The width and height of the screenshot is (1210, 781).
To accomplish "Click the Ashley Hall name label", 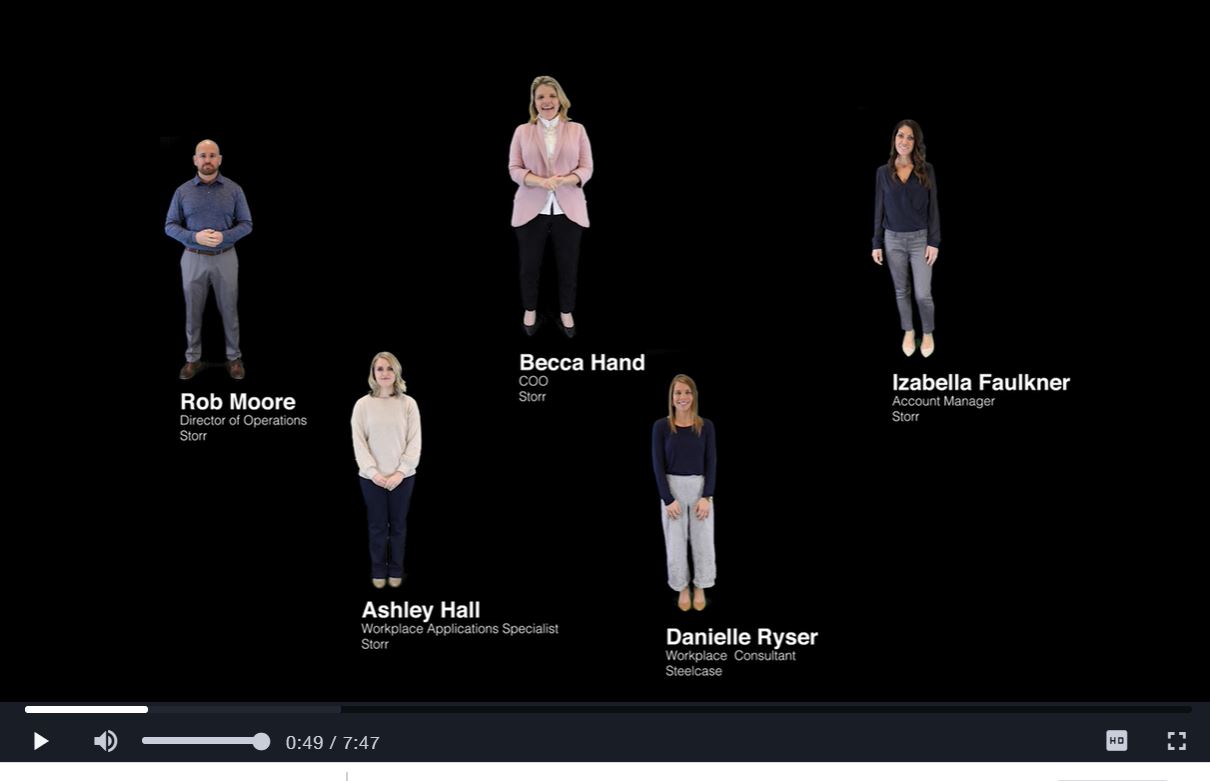I will [420, 610].
